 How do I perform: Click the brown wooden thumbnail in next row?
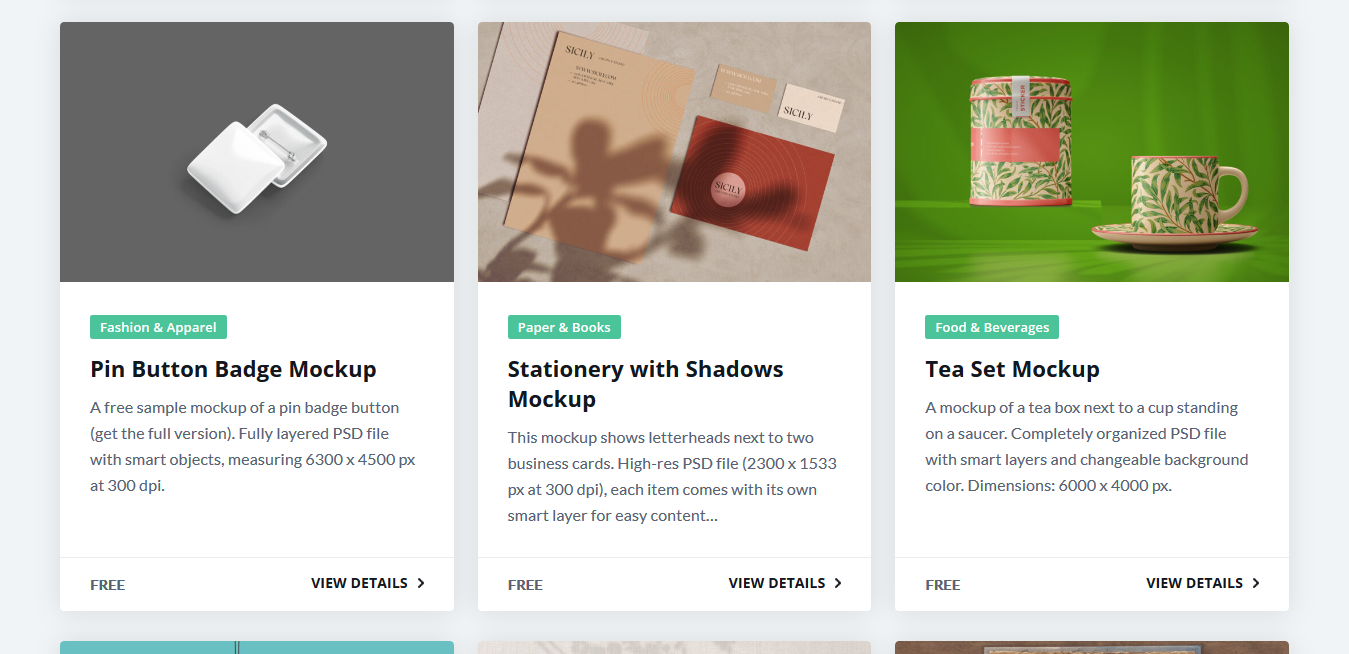(1091, 647)
